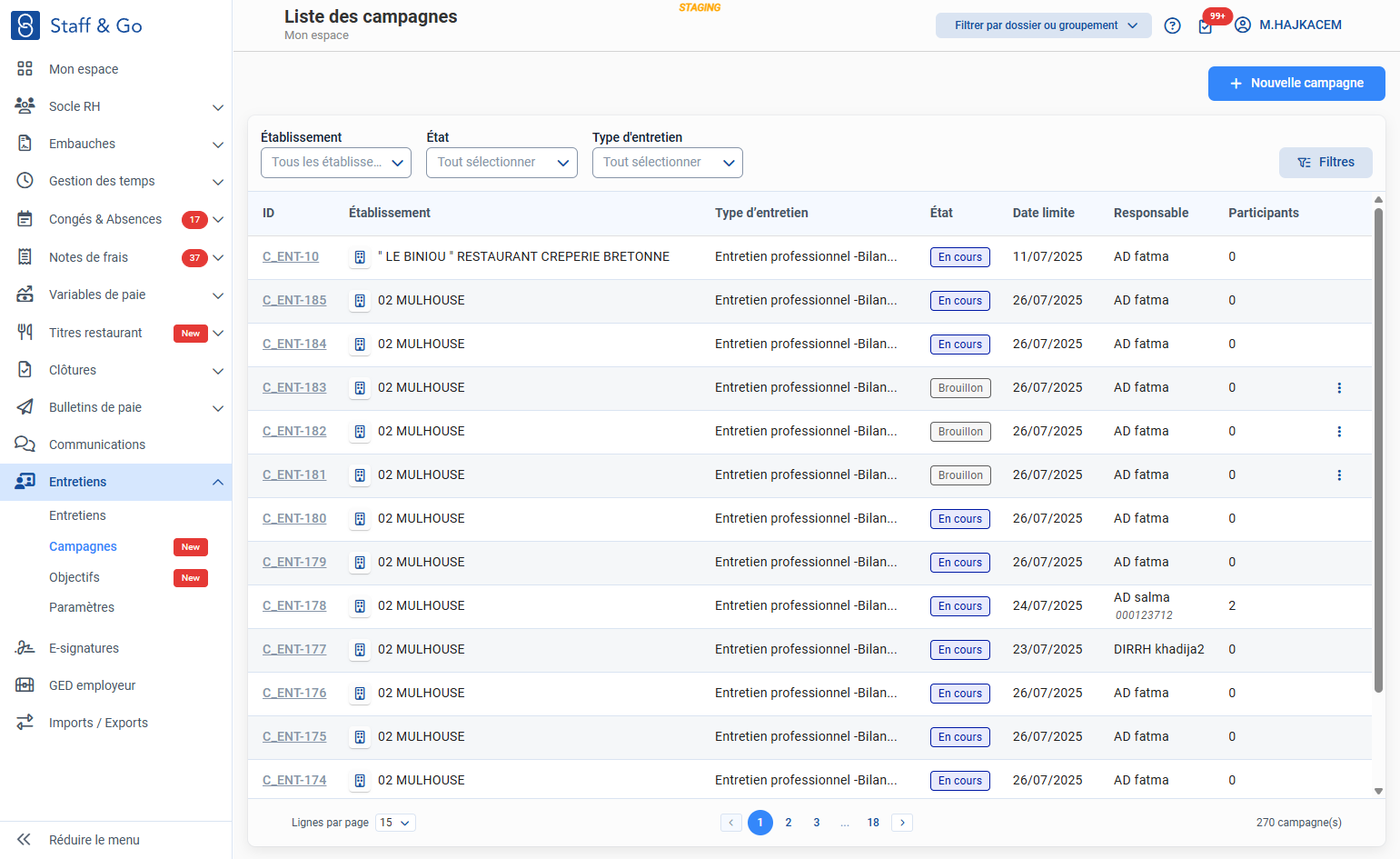
Task: Click the Congés & Absences calendar icon
Action: click(25, 218)
